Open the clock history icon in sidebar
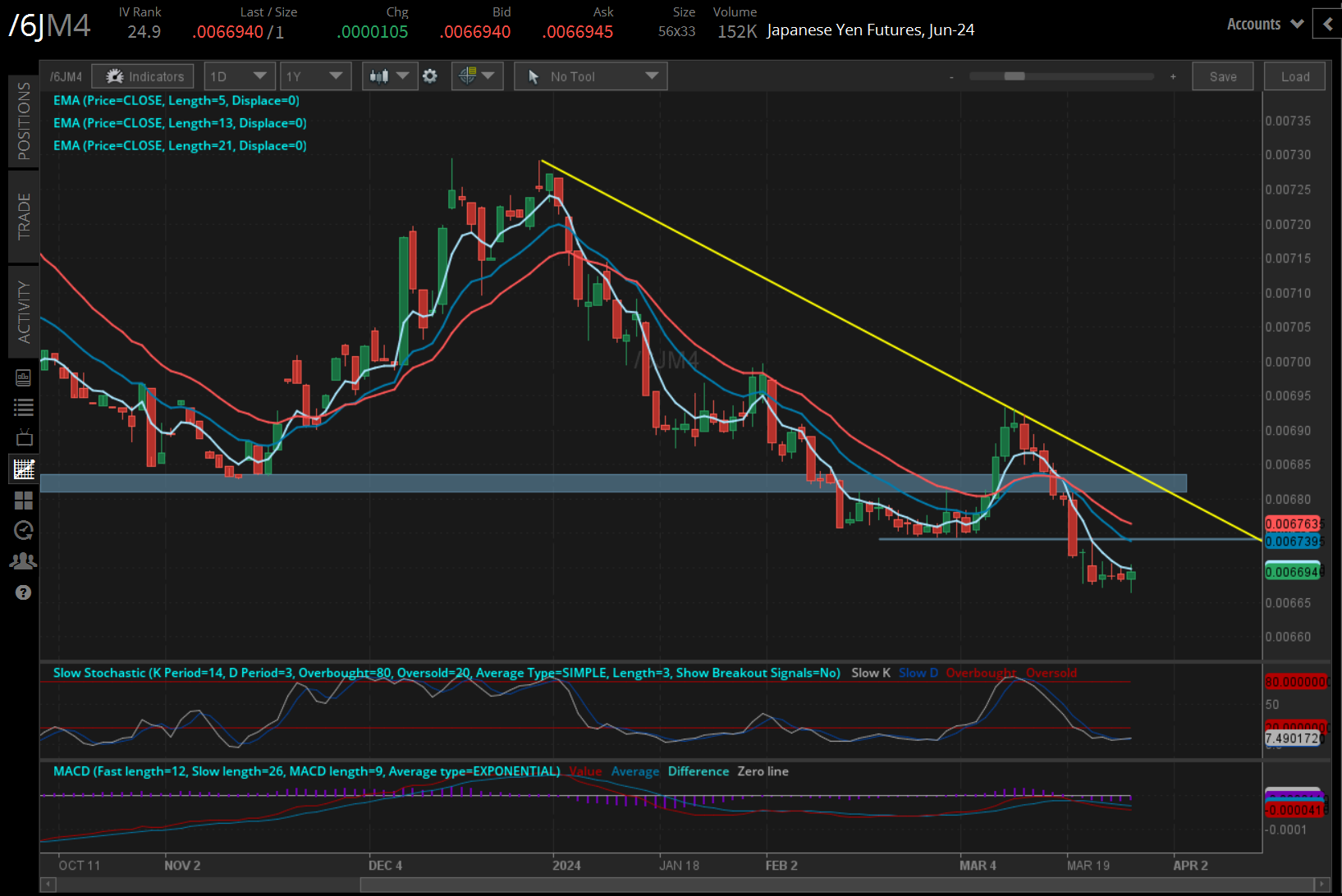Image resolution: width=1342 pixels, height=896 pixels. click(24, 530)
